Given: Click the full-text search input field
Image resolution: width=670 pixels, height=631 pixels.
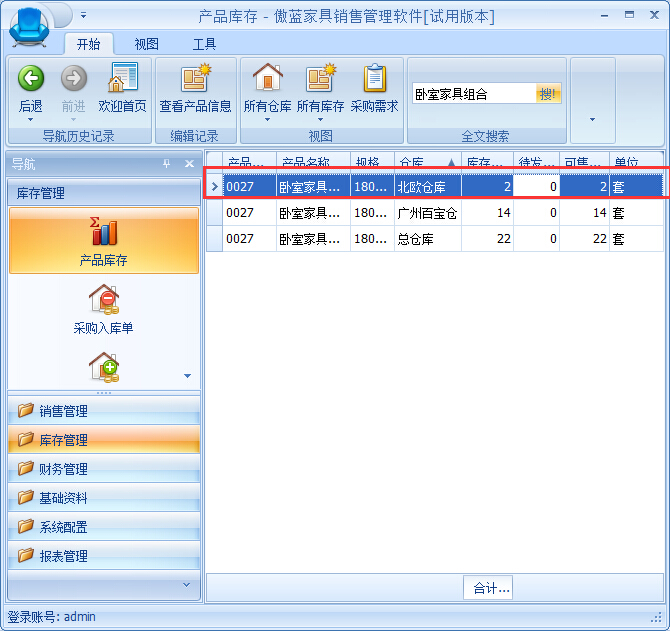Looking at the screenshot, I should coord(474,94).
